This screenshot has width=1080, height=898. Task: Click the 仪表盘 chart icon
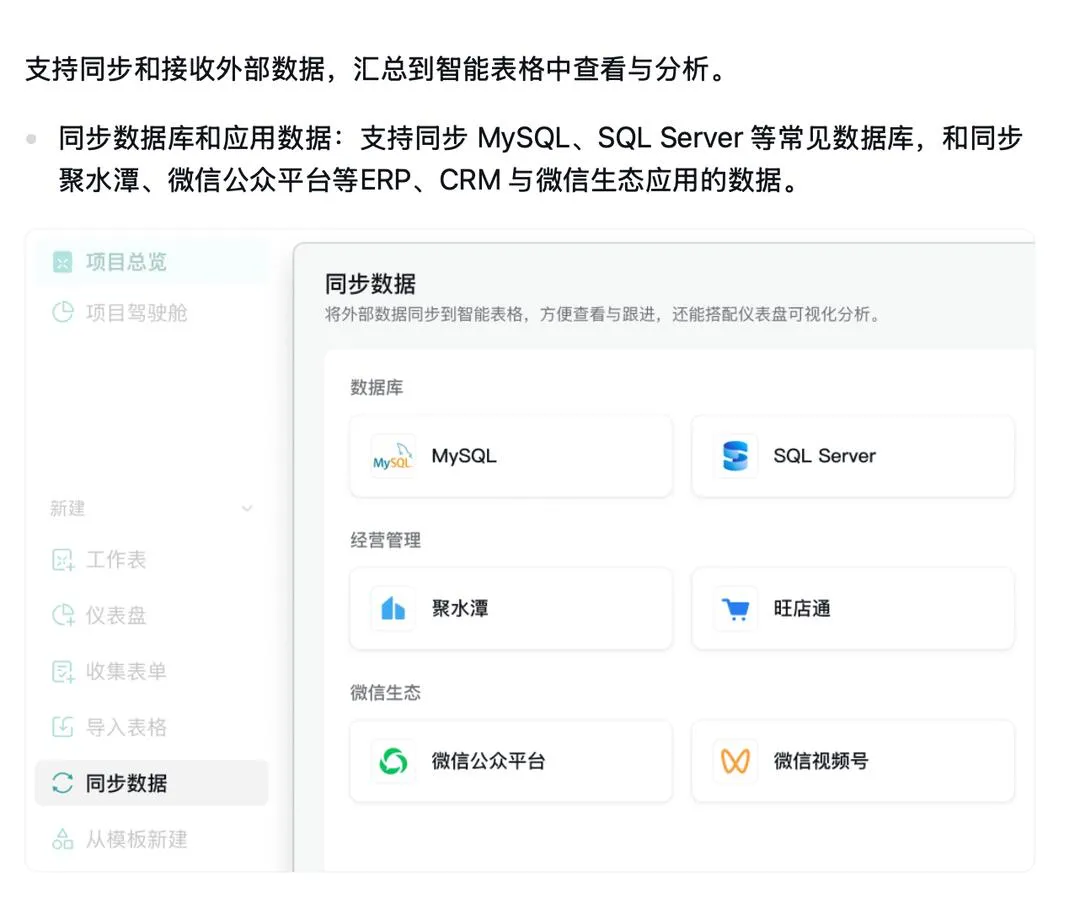(63, 615)
